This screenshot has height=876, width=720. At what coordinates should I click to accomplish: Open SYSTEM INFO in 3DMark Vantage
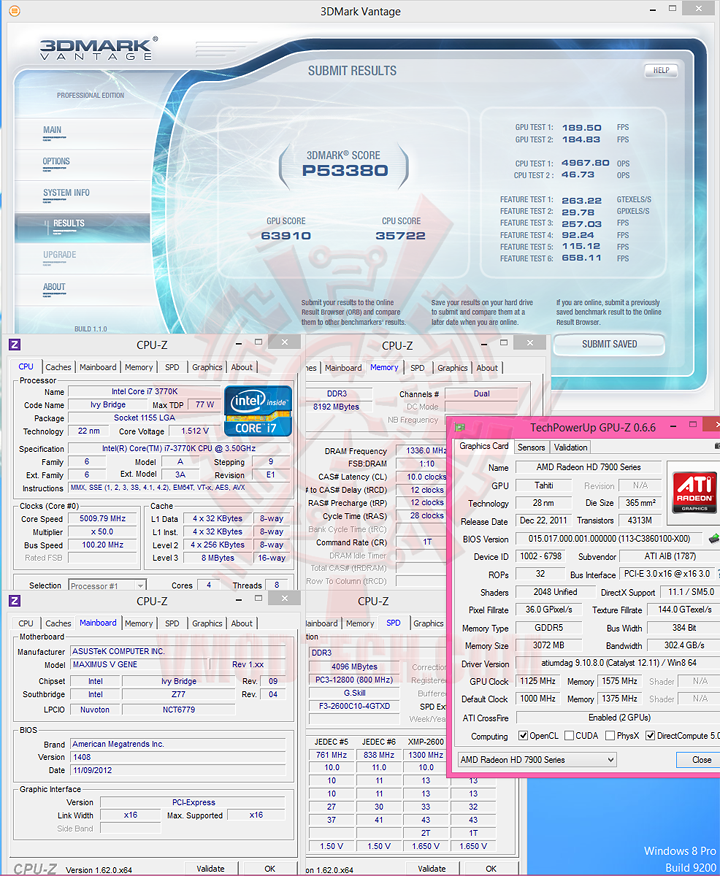(x=66, y=193)
